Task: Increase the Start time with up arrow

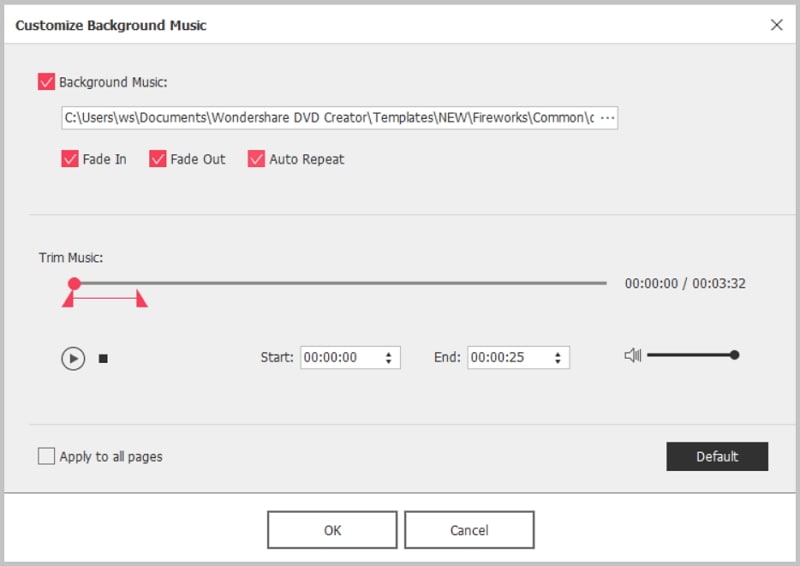Action: pyautogui.click(x=389, y=353)
